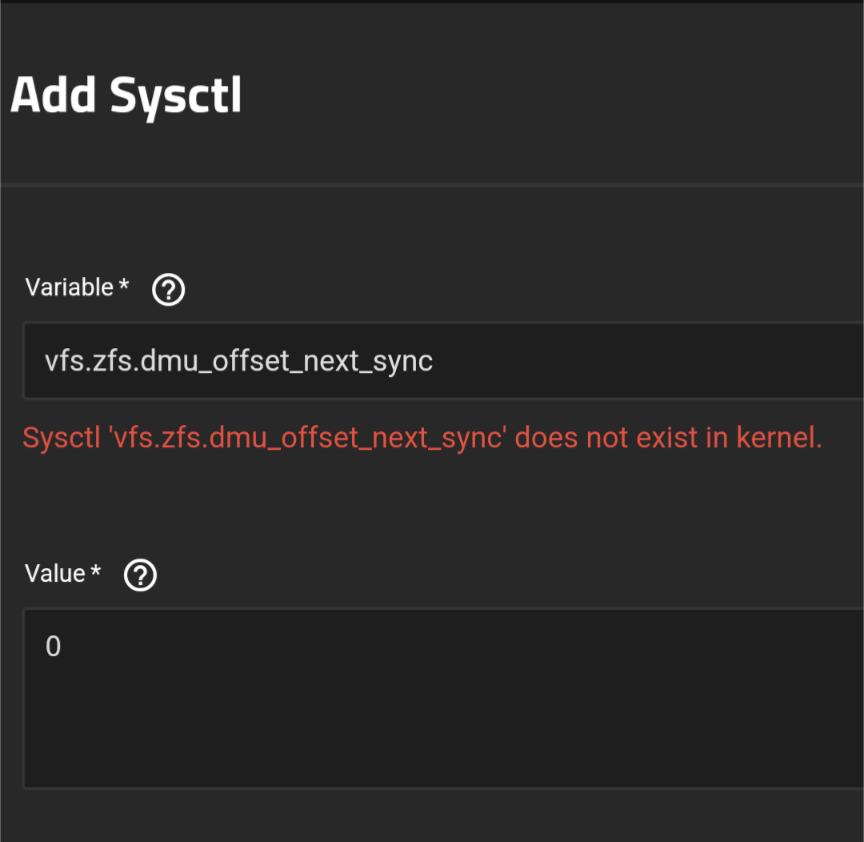Click the required asterisk beside Value
This screenshot has width=864, height=842.
[96, 573]
